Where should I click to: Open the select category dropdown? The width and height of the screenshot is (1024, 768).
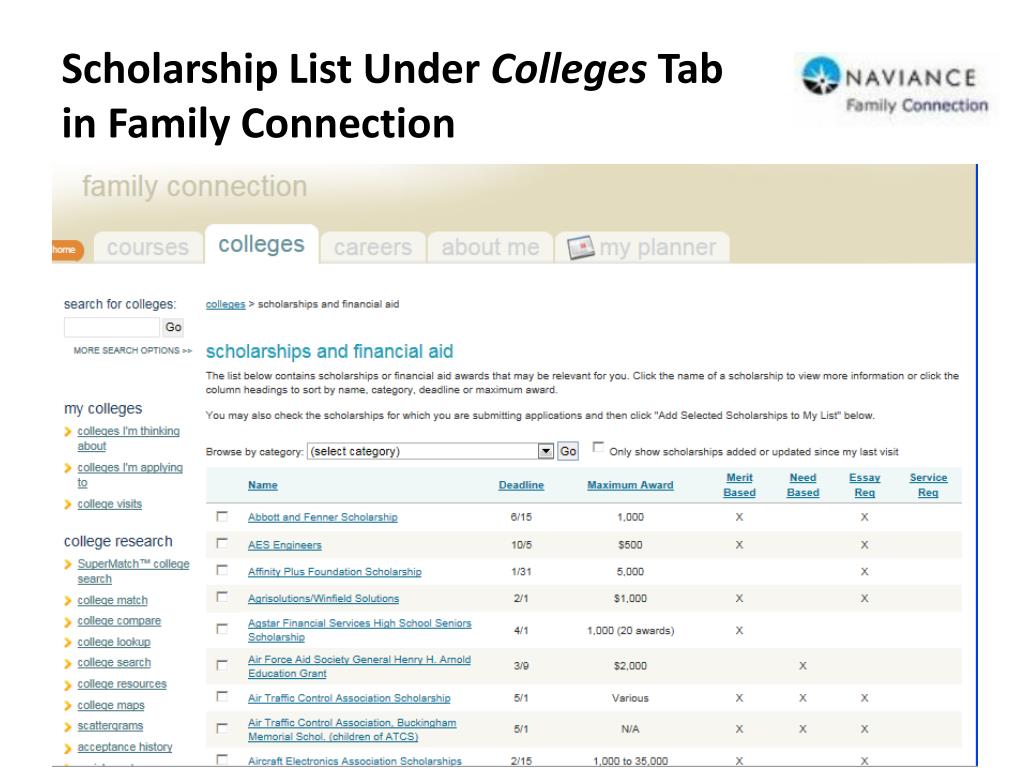click(430, 451)
